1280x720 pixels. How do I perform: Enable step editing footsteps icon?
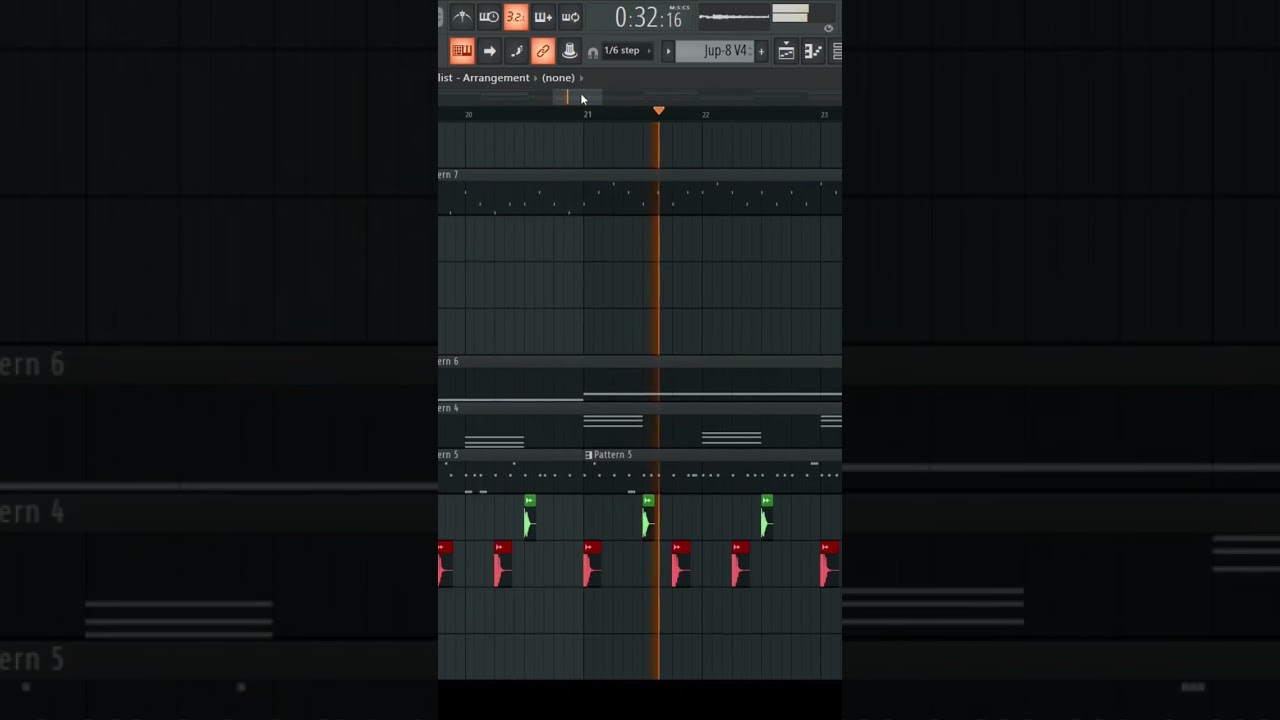(516, 51)
